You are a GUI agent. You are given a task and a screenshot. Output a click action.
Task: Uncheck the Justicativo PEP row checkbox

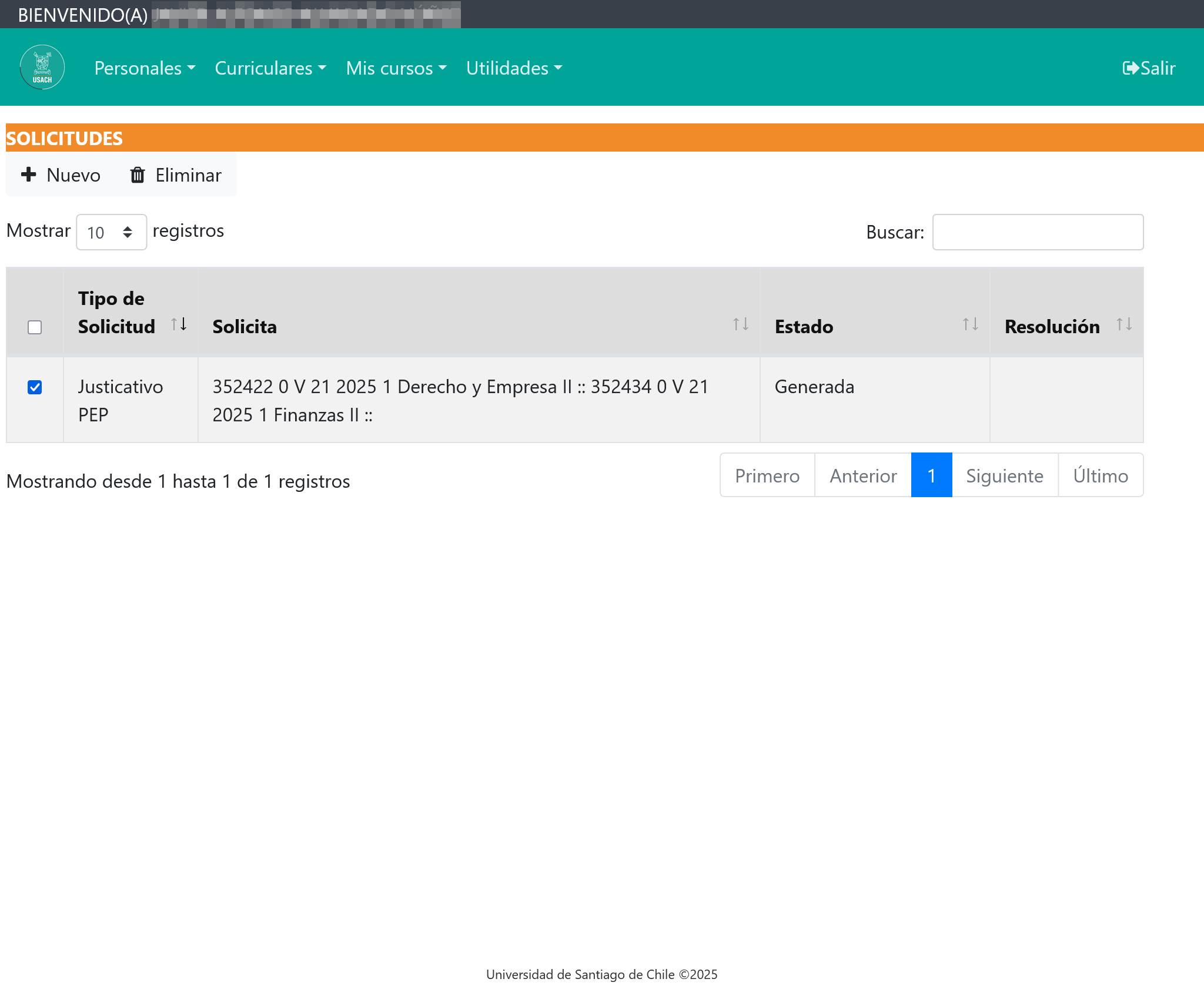click(35, 387)
